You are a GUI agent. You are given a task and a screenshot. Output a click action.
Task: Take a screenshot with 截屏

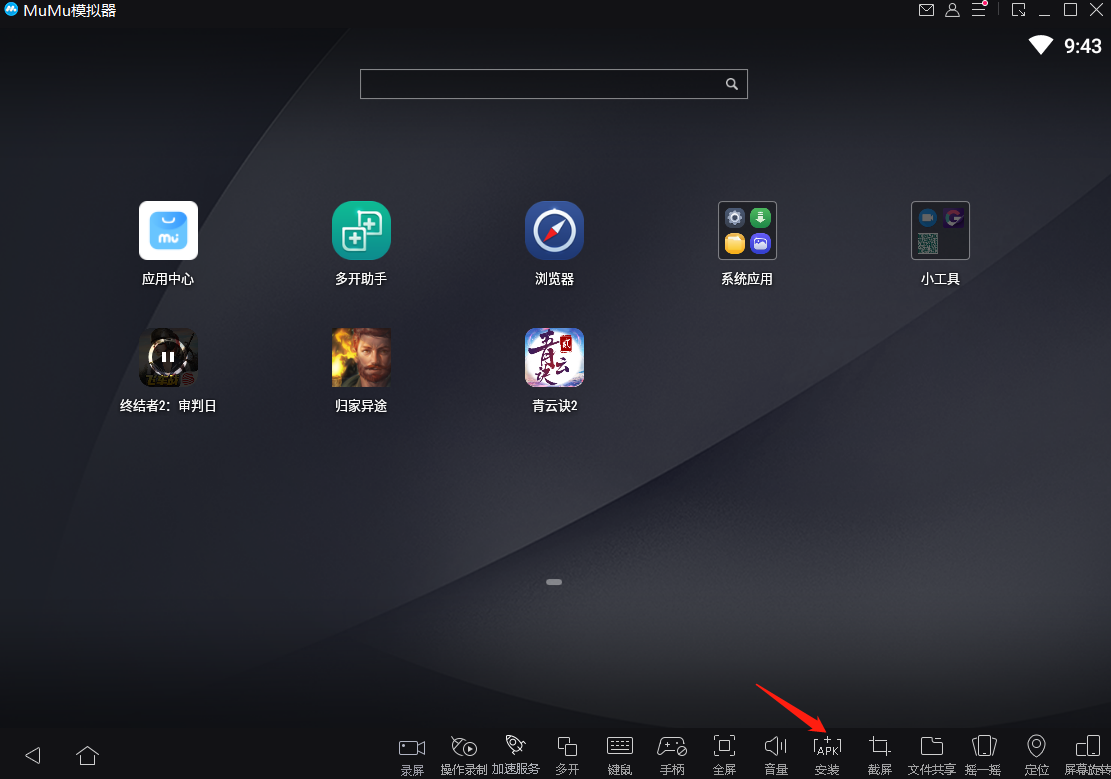tap(880, 746)
